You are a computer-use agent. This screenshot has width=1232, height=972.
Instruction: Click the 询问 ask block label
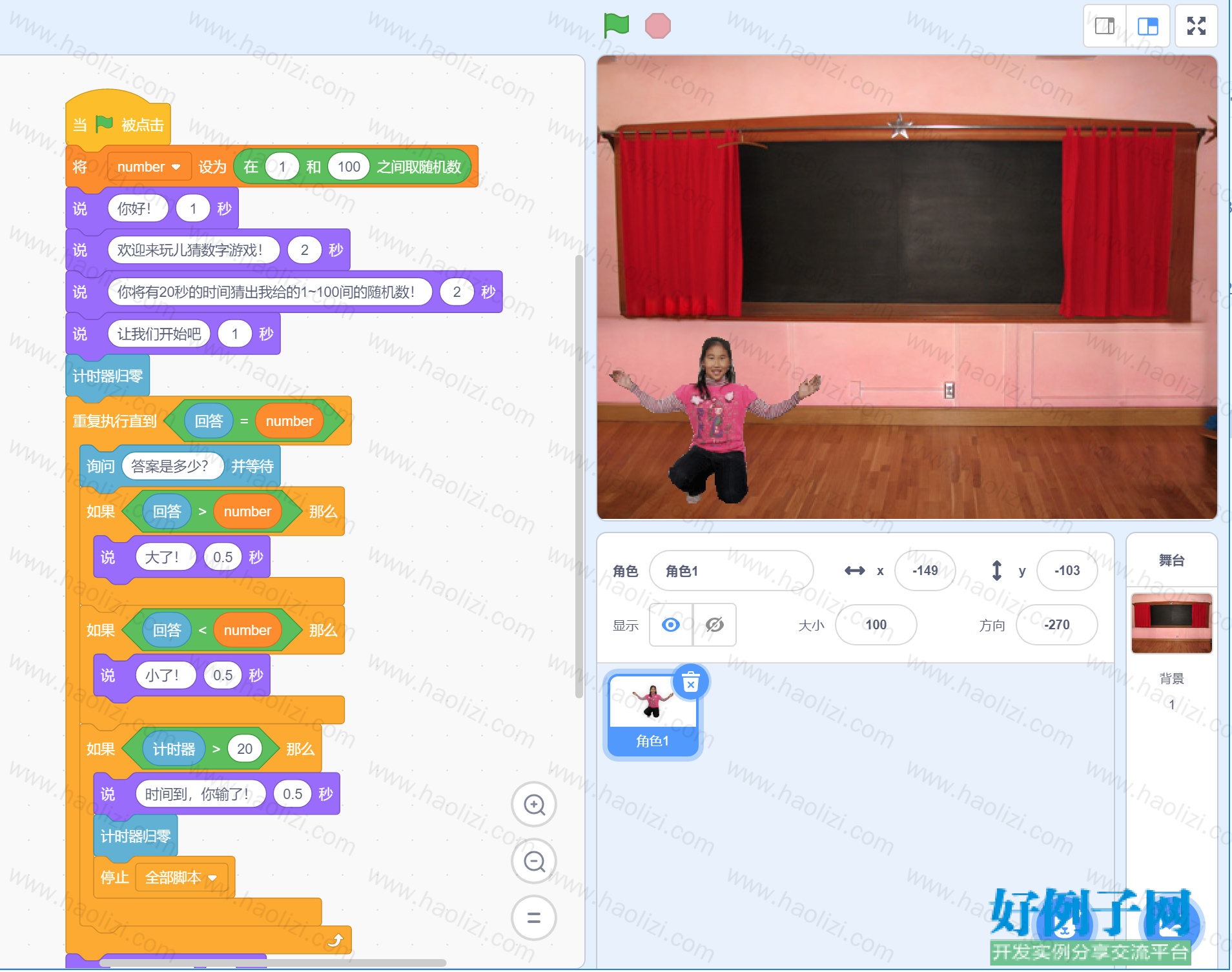coord(101,466)
